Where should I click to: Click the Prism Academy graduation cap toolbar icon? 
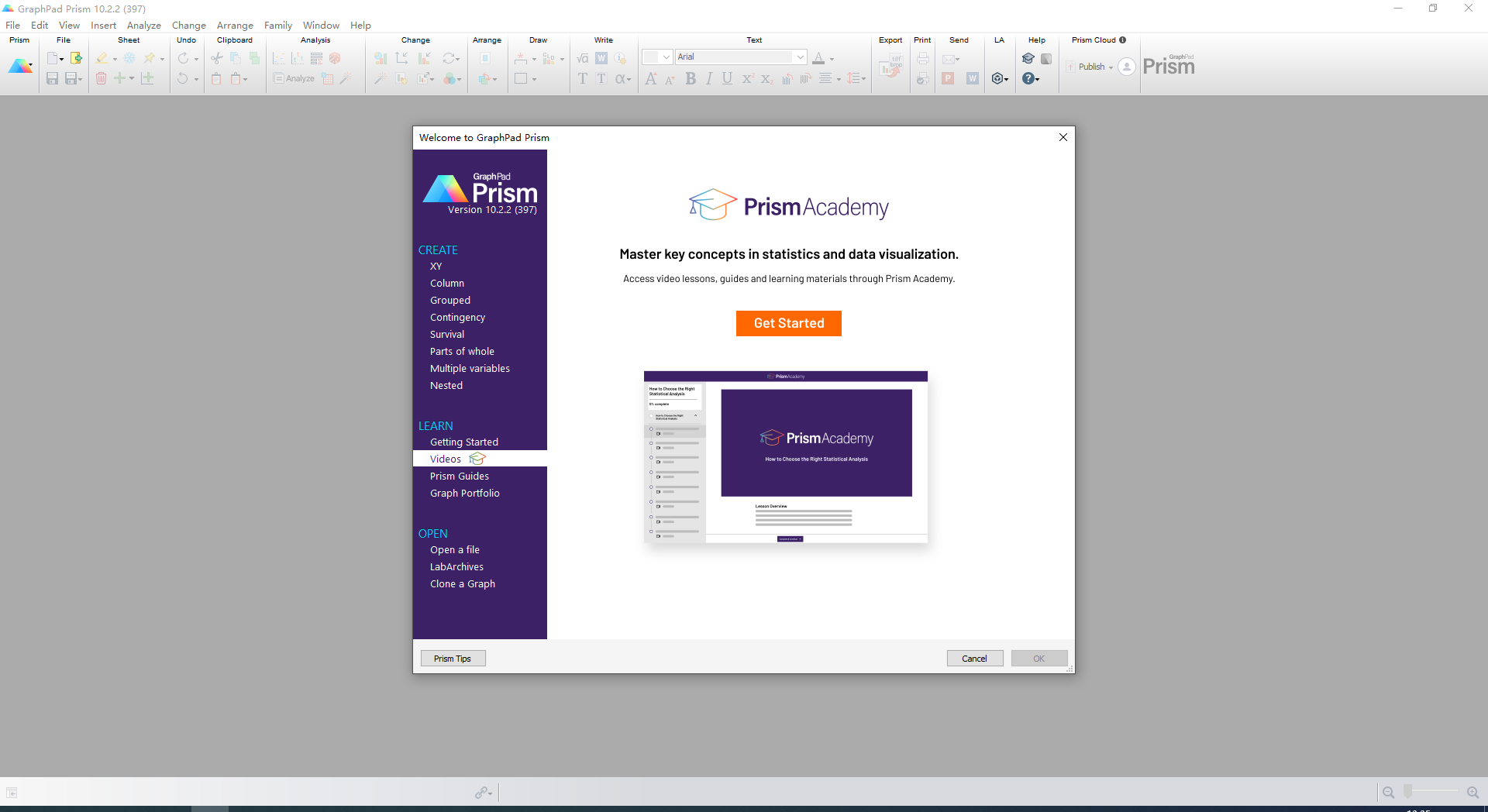(1028, 59)
